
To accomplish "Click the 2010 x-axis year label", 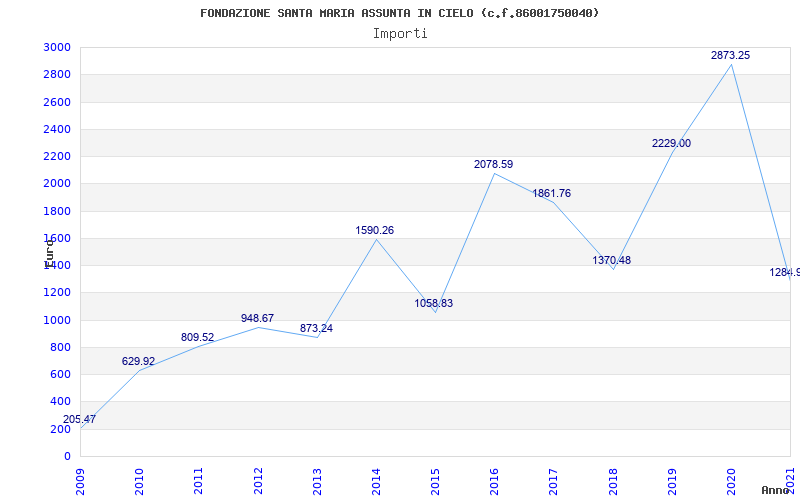I will click(140, 481).
